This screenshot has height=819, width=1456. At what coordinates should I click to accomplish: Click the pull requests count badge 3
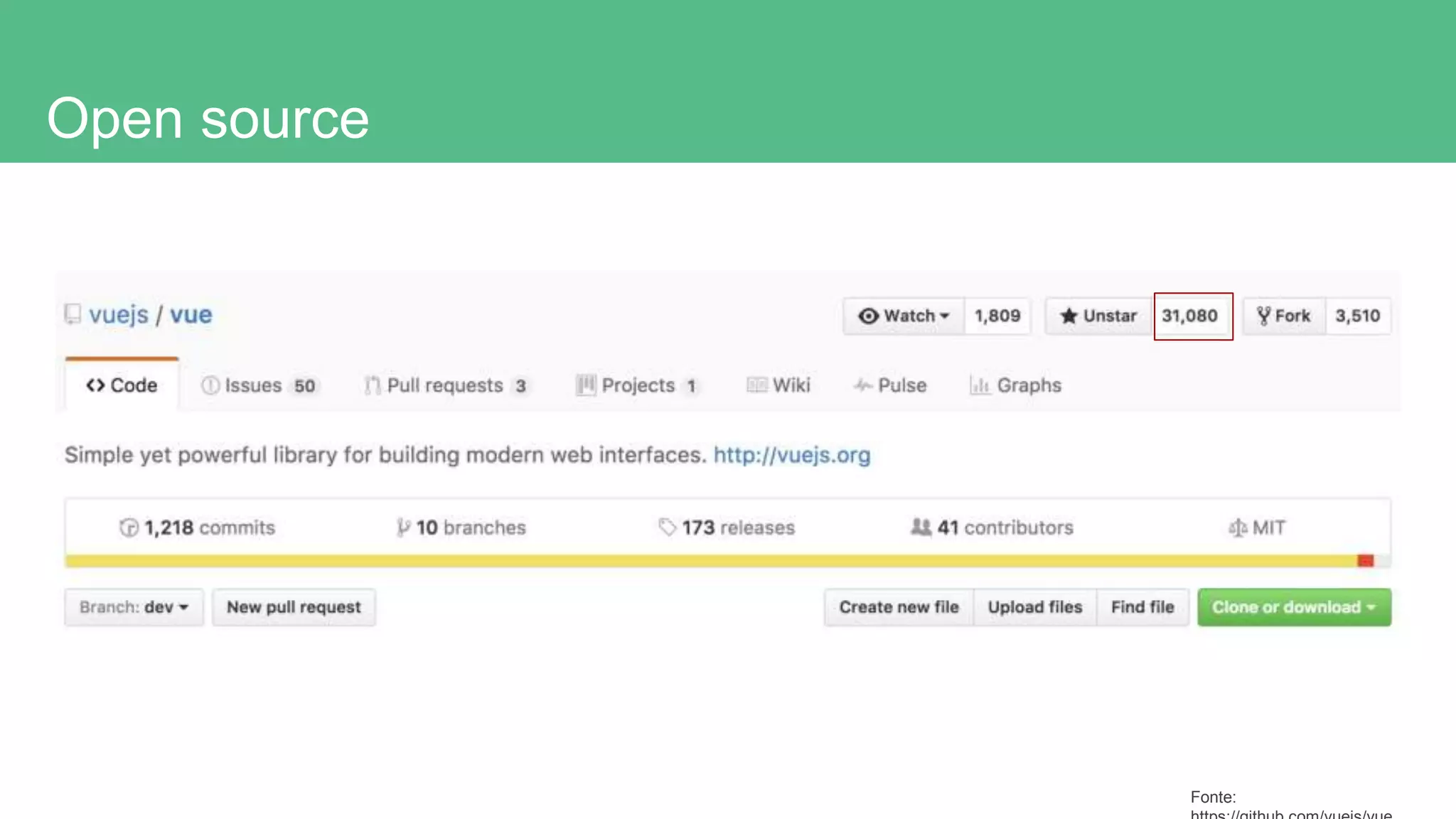point(520,386)
